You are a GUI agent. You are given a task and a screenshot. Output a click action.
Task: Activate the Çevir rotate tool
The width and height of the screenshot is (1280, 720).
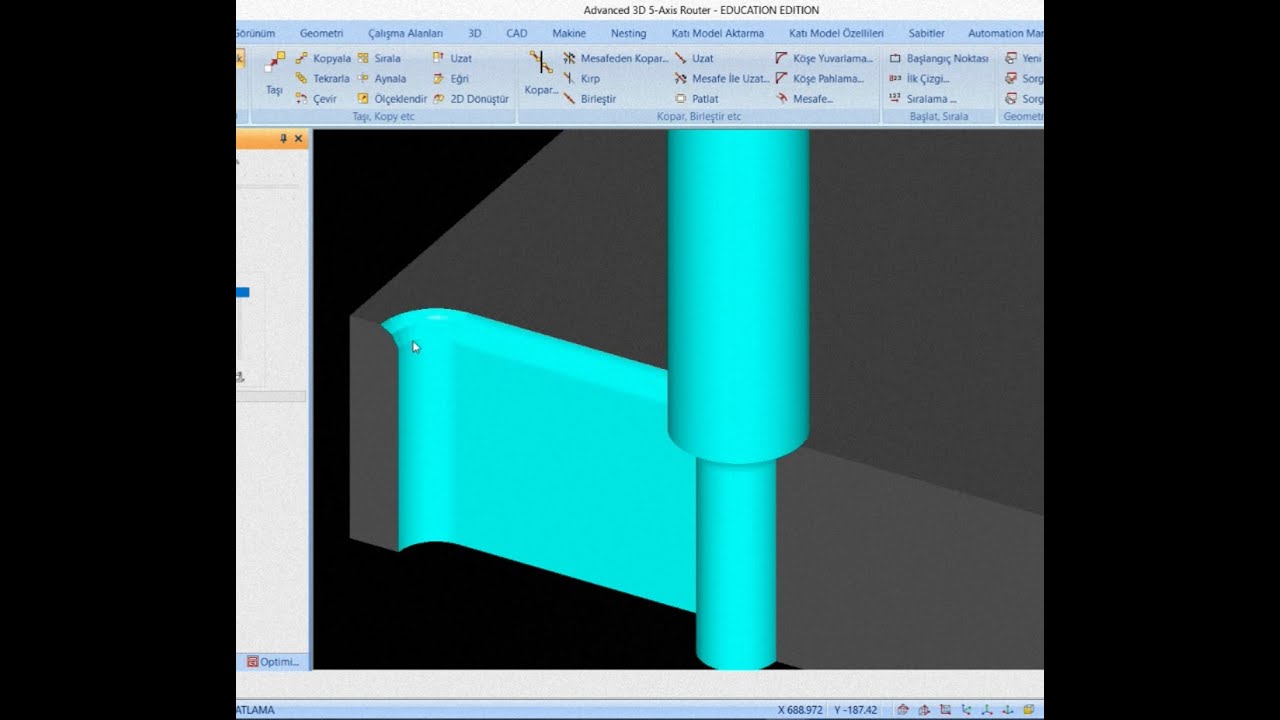[x=316, y=99]
